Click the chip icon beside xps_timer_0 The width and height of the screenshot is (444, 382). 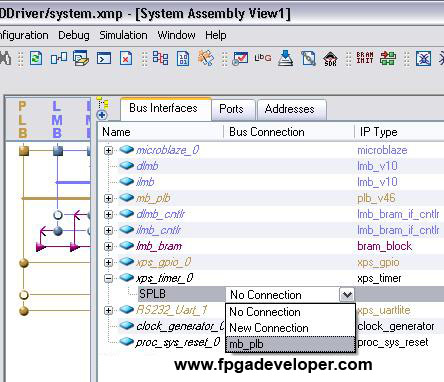click(x=127, y=278)
